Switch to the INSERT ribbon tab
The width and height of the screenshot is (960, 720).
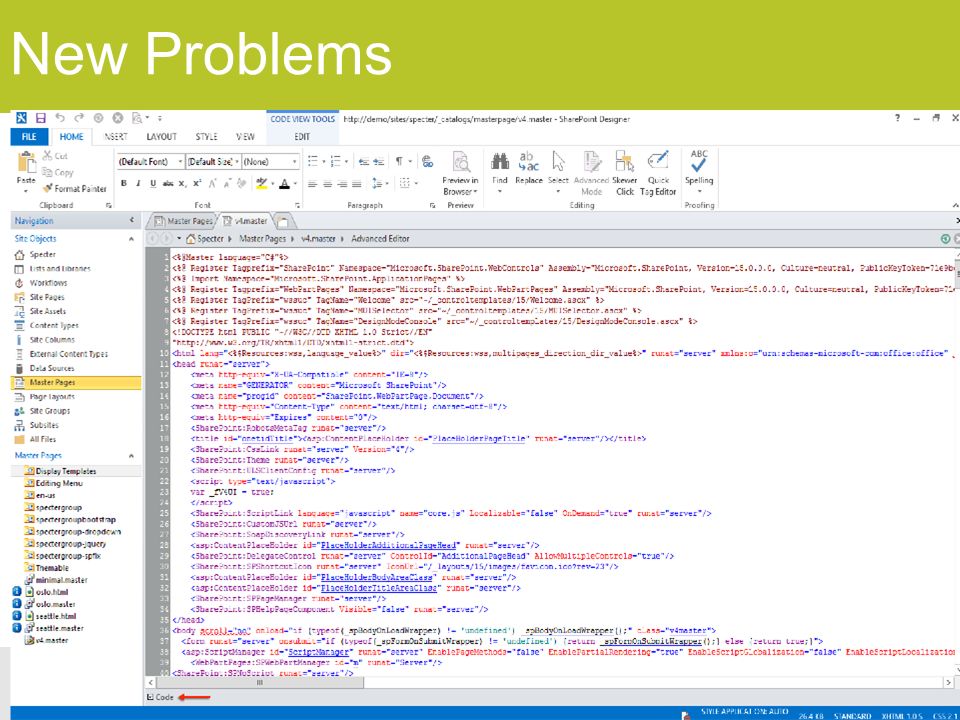(116, 137)
